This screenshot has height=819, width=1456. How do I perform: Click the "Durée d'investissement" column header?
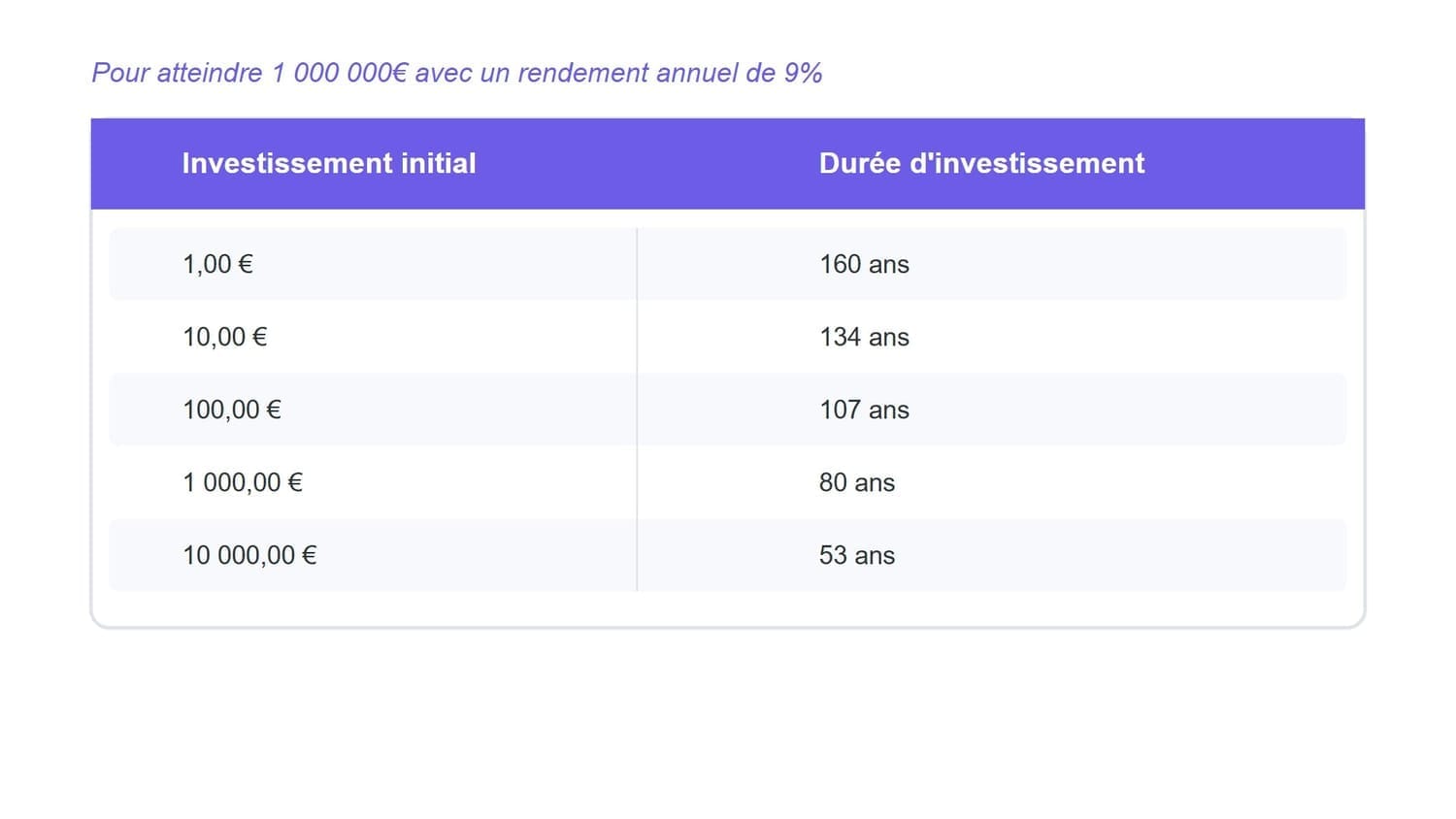point(981,163)
